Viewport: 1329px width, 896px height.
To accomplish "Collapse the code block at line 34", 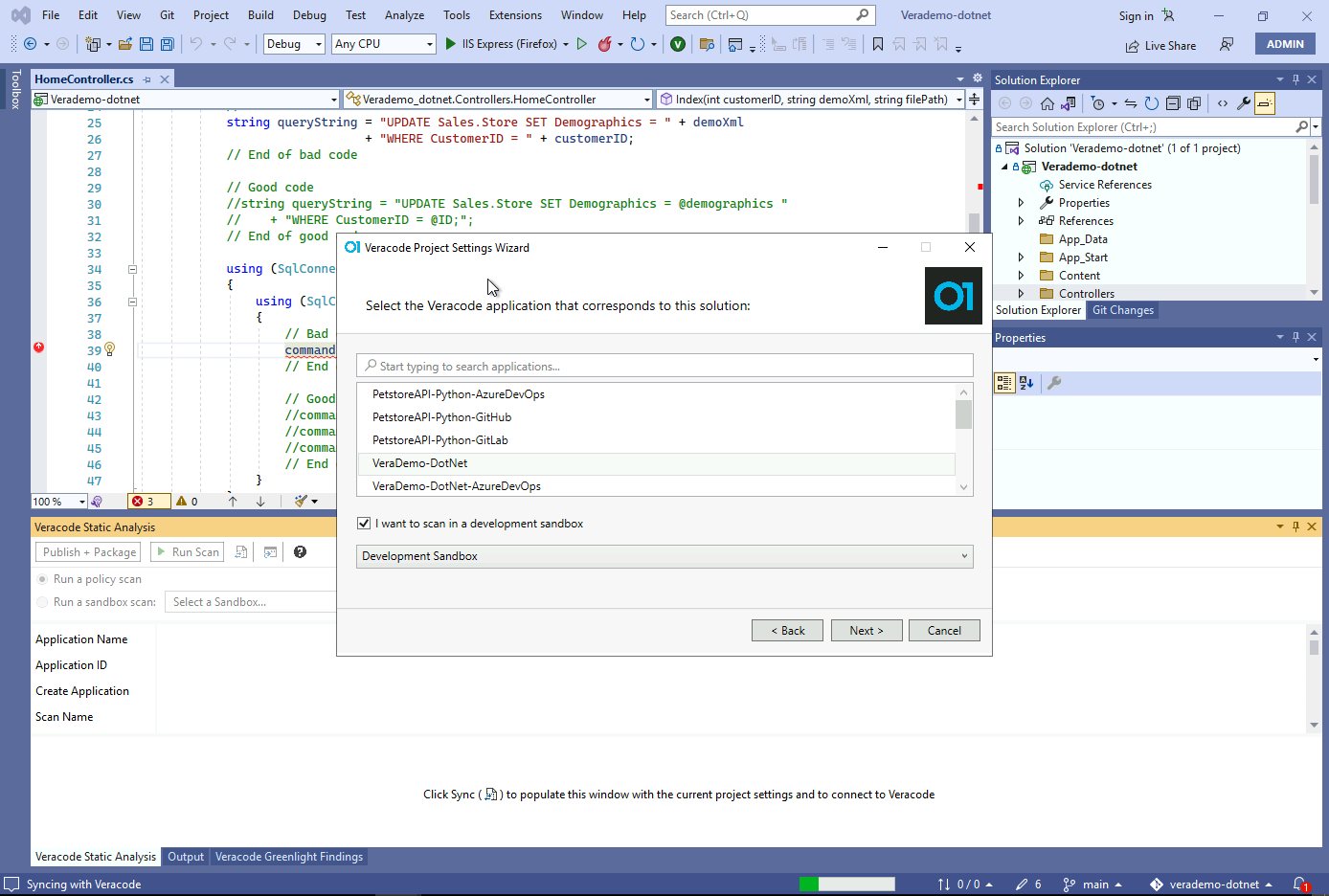I will 132,269.
